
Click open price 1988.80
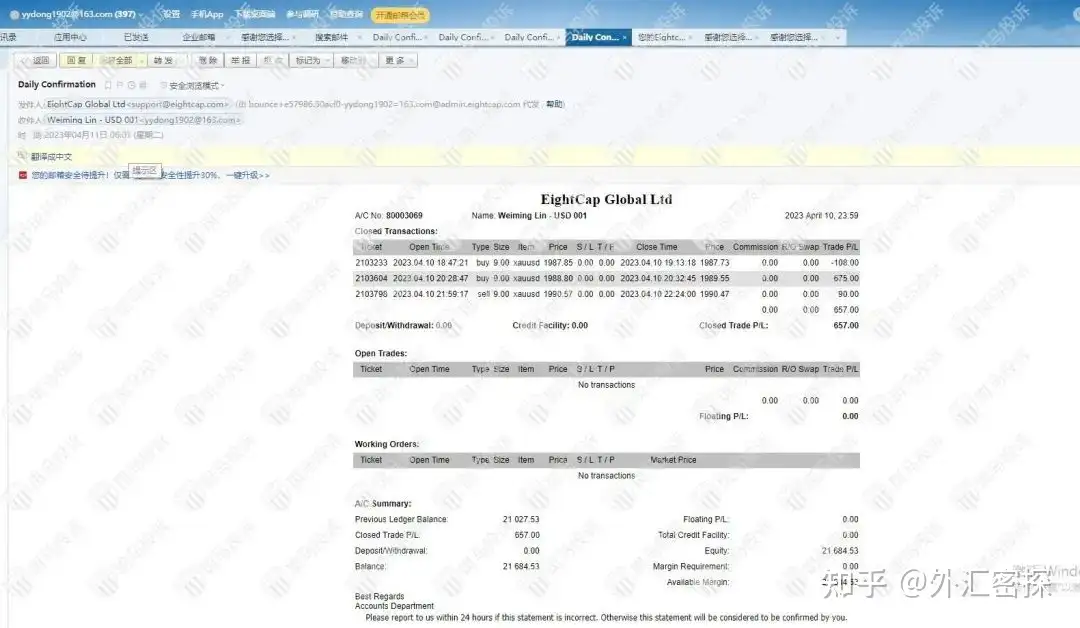point(558,279)
